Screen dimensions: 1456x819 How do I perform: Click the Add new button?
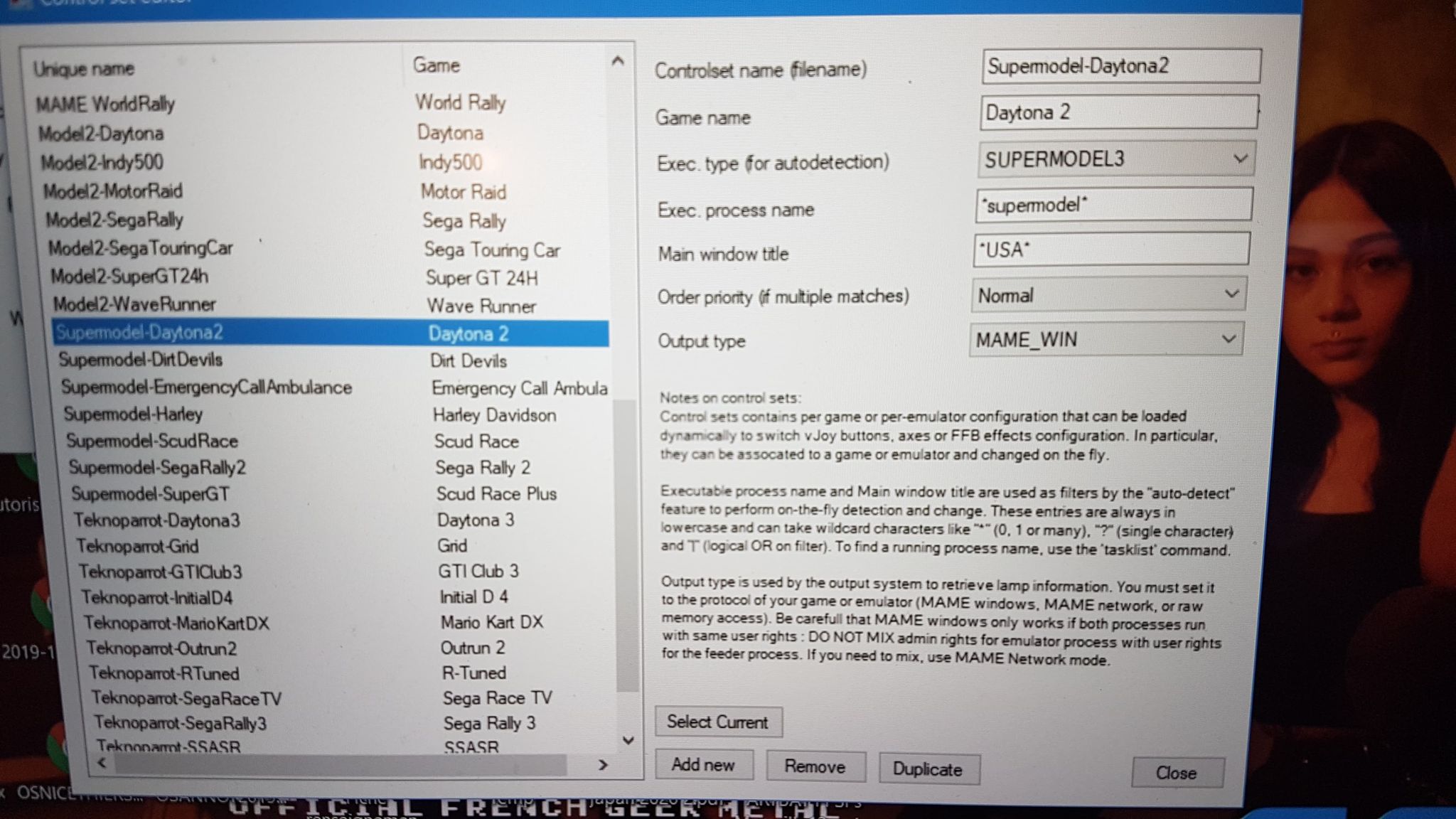click(x=703, y=765)
